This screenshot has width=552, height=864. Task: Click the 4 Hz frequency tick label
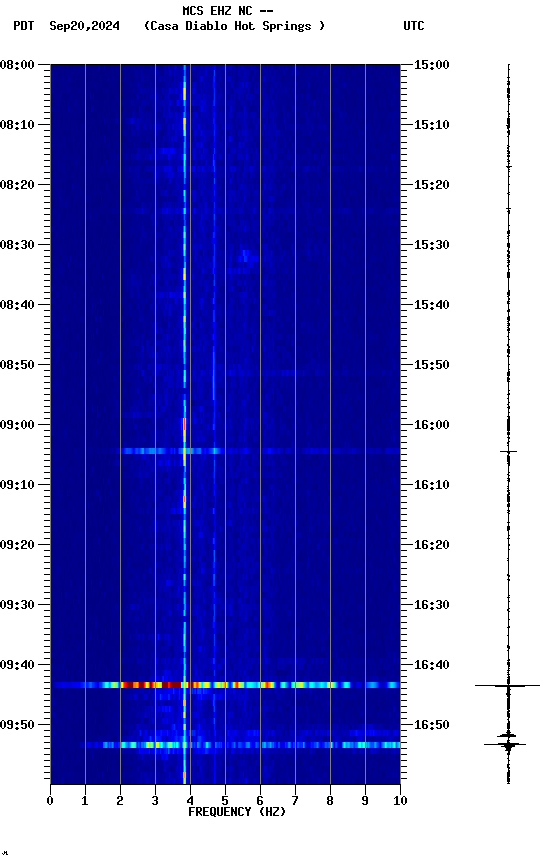tap(190, 801)
